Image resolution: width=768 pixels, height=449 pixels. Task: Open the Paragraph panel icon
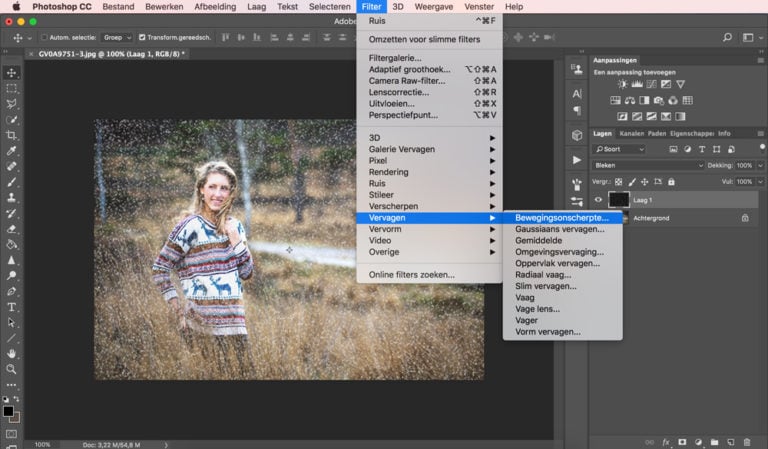[x=577, y=111]
